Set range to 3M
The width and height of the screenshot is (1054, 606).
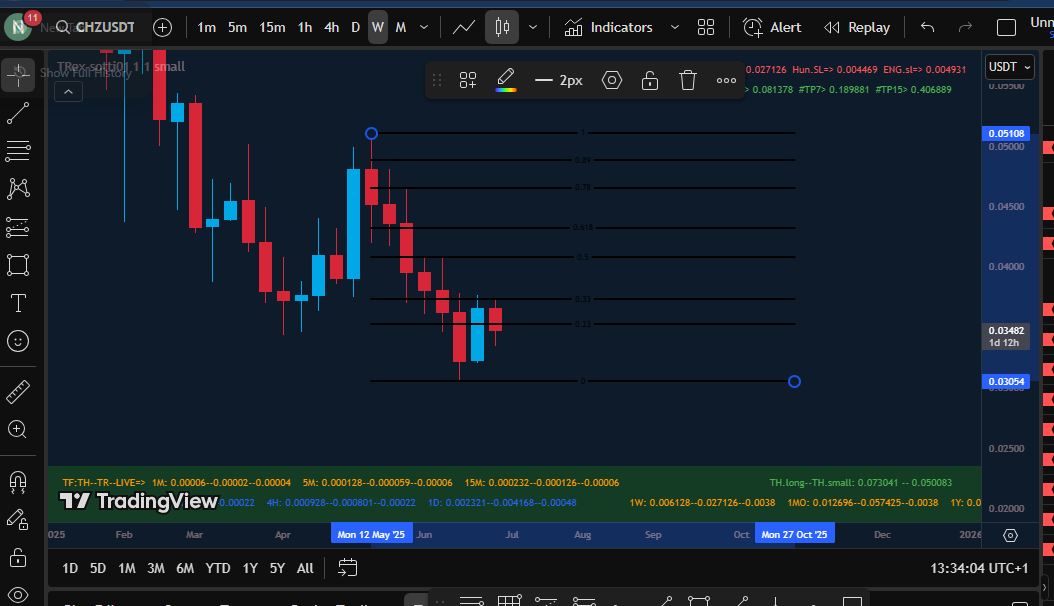click(x=156, y=568)
